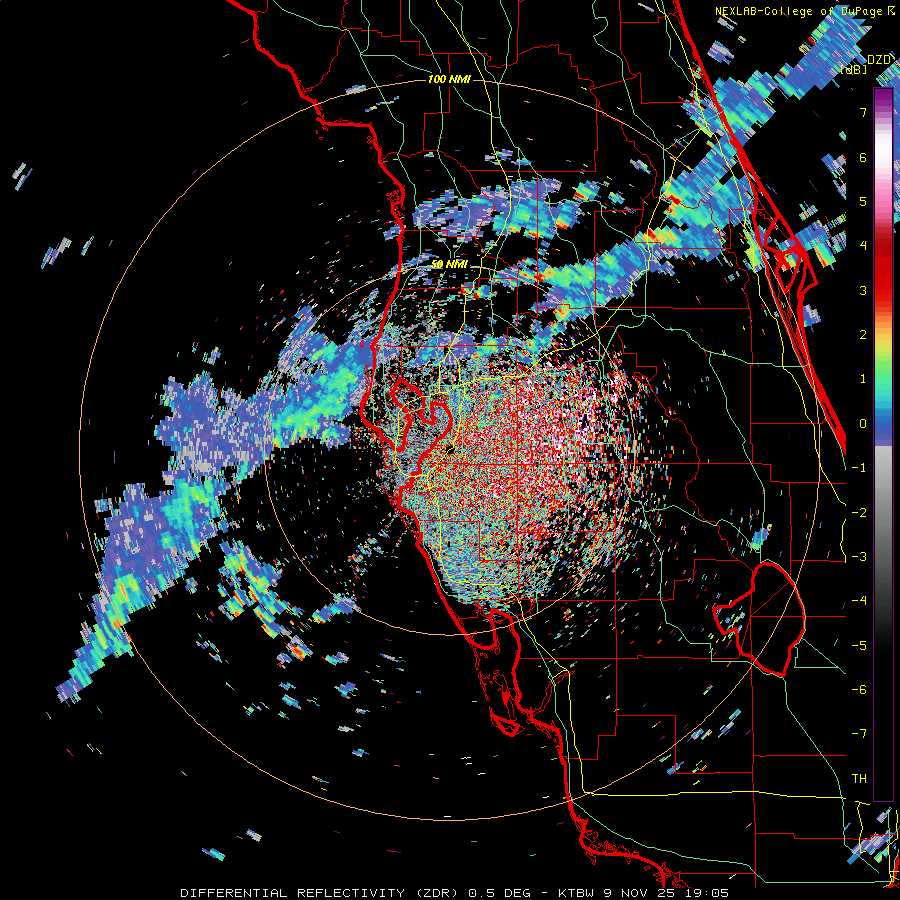This screenshot has height=900, width=900.
Task: Click the "7" value on color scale
Action: (x=862, y=112)
